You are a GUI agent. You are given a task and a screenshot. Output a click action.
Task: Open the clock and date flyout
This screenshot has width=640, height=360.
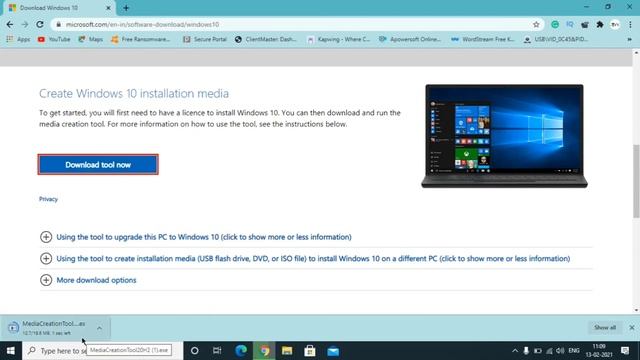point(599,351)
